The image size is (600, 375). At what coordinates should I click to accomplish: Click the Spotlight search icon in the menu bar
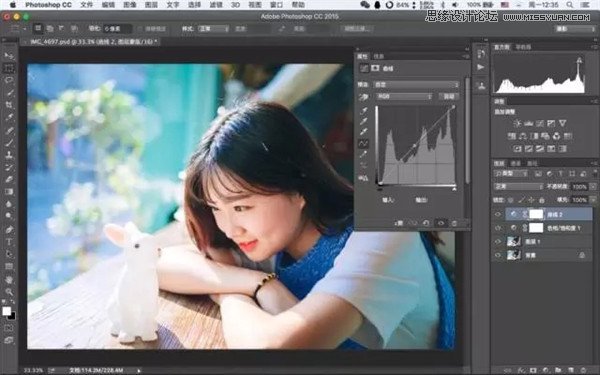click(x=570, y=5)
